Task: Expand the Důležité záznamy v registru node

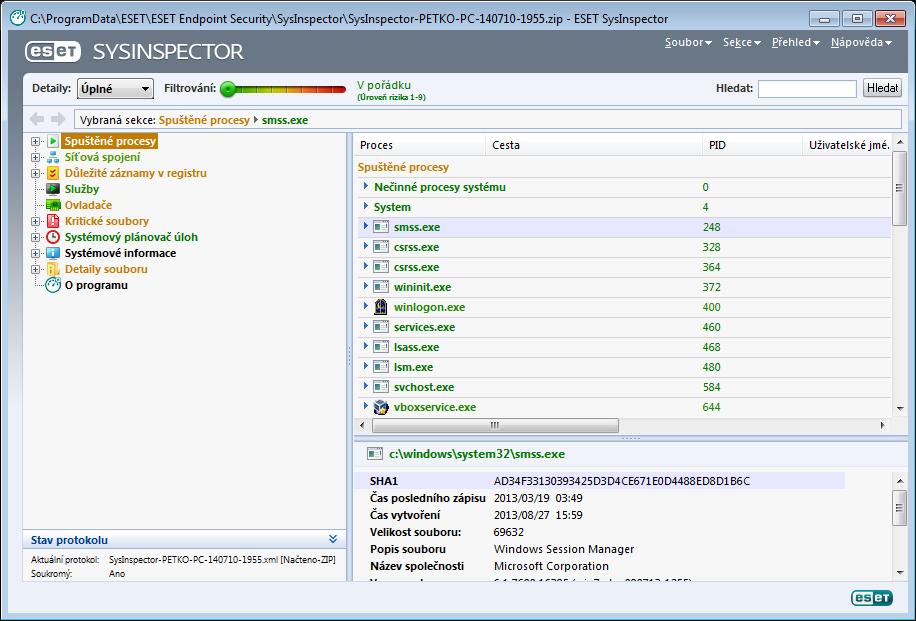Action: point(36,174)
